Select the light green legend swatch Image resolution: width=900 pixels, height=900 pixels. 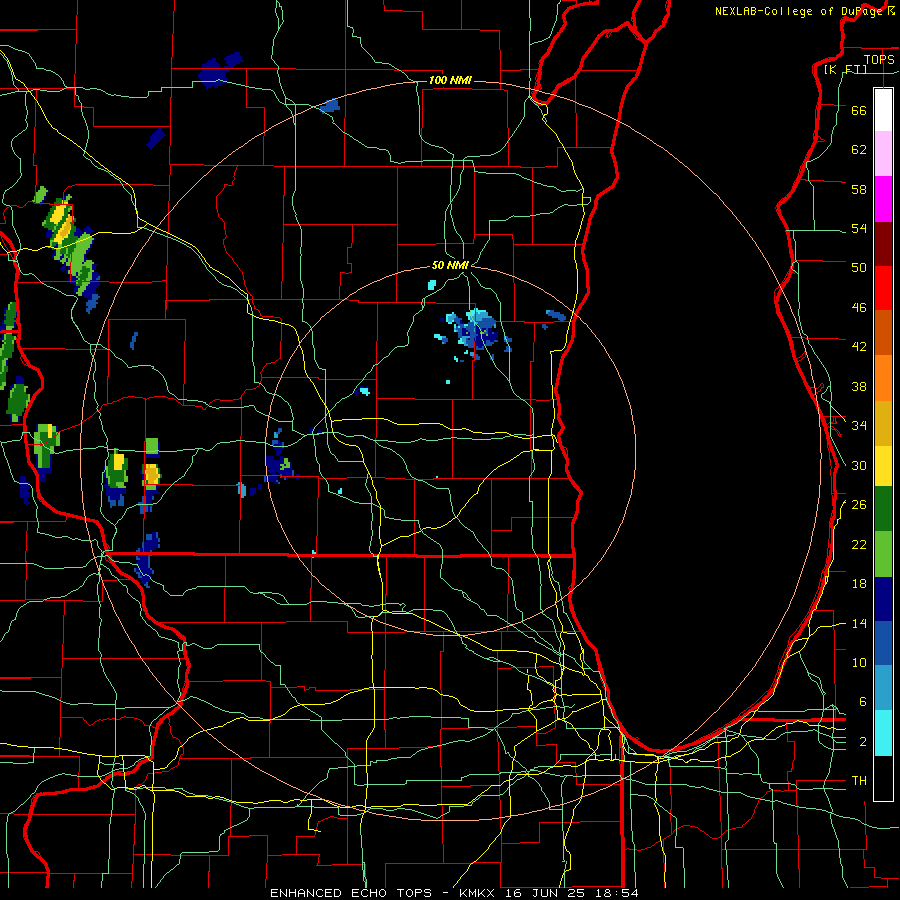tap(883, 554)
